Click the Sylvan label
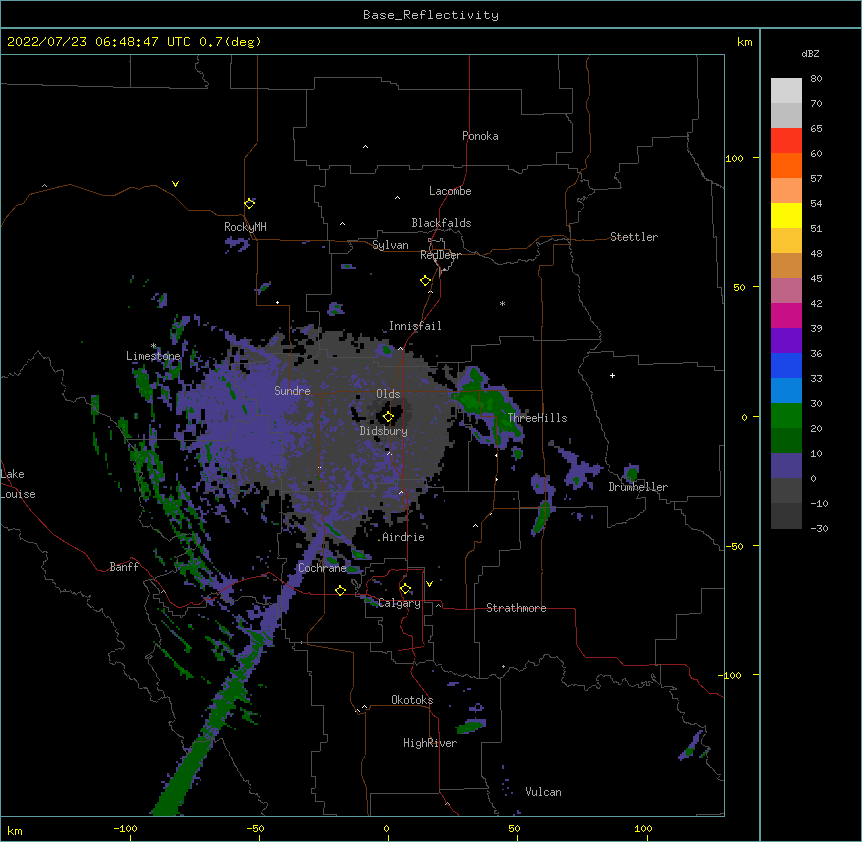This screenshot has height=842, width=862. (390, 245)
